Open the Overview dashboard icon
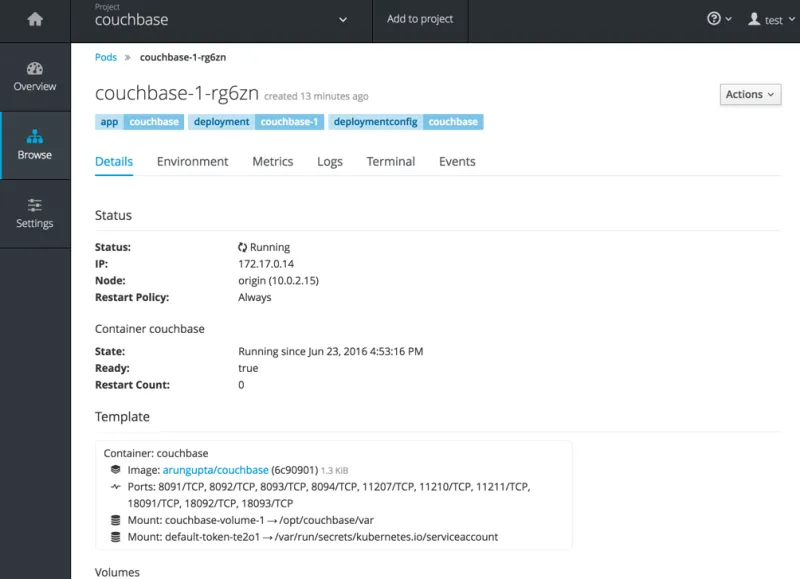Viewport: 800px width, 579px height. pos(35,69)
